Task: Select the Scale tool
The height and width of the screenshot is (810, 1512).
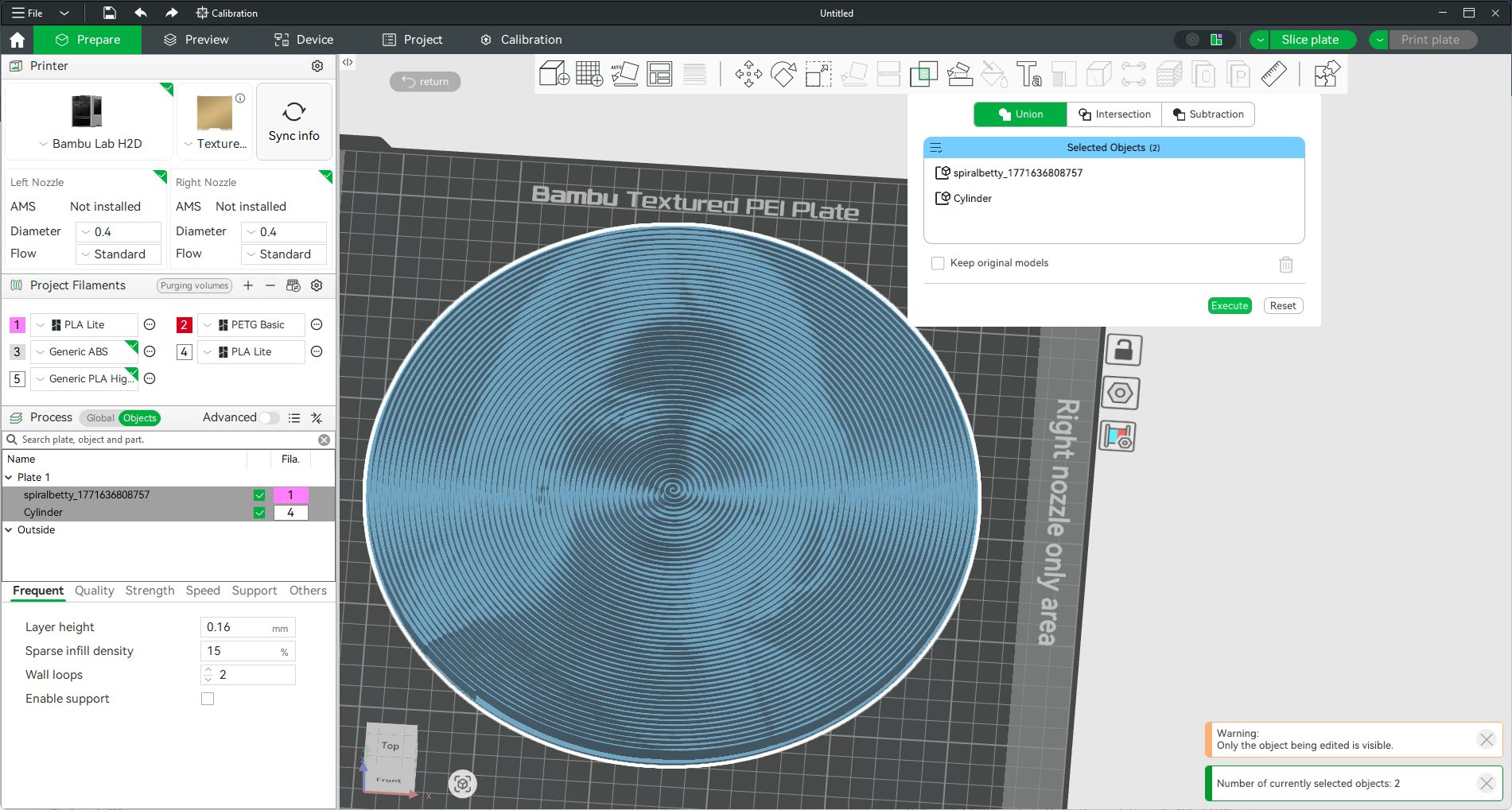Action: click(x=818, y=74)
